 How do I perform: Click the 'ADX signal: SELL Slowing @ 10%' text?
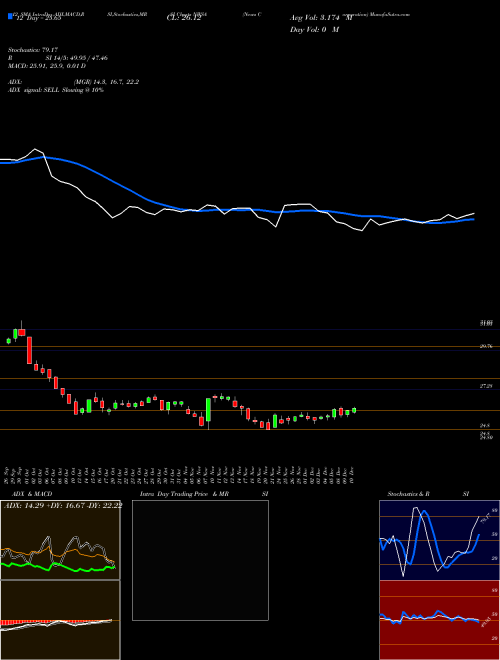pyautogui.click(x=56, y=90)
